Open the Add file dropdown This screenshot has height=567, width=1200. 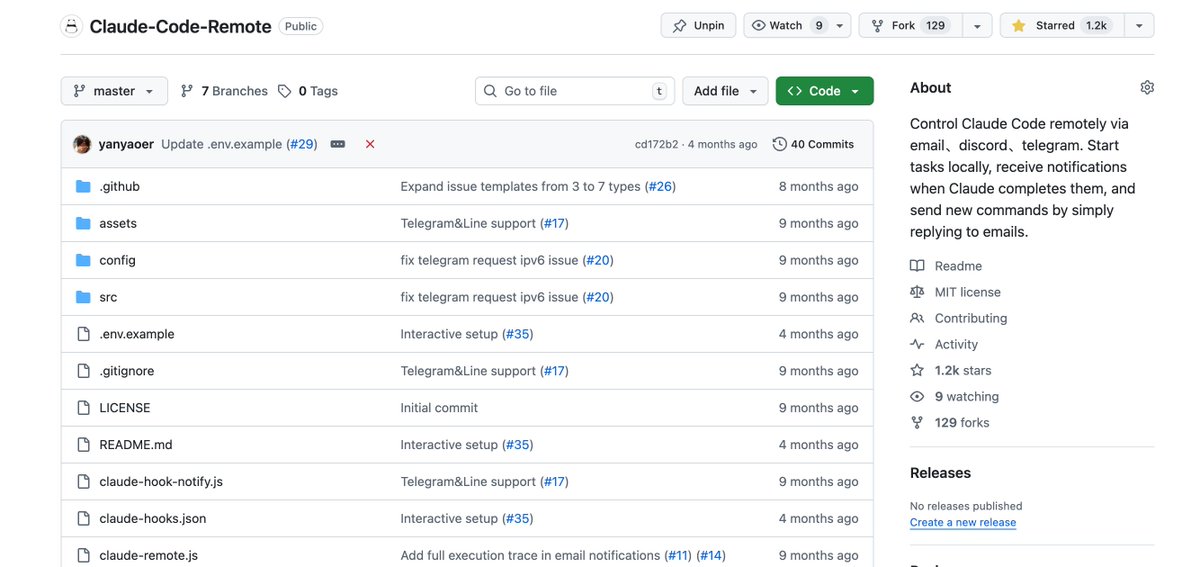coord(726,91)
